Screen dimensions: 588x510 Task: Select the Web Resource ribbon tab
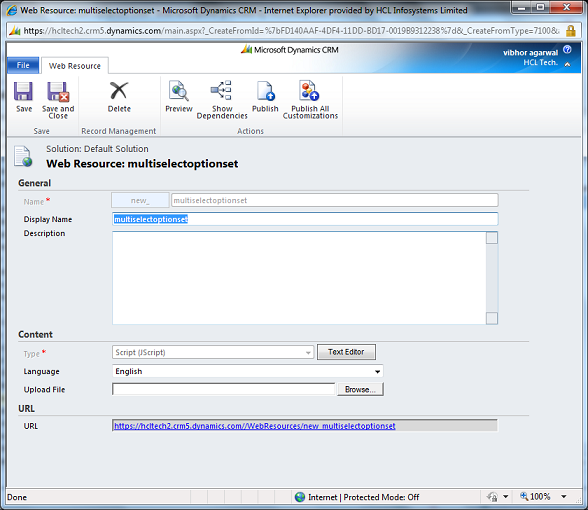tap(75, 66)
